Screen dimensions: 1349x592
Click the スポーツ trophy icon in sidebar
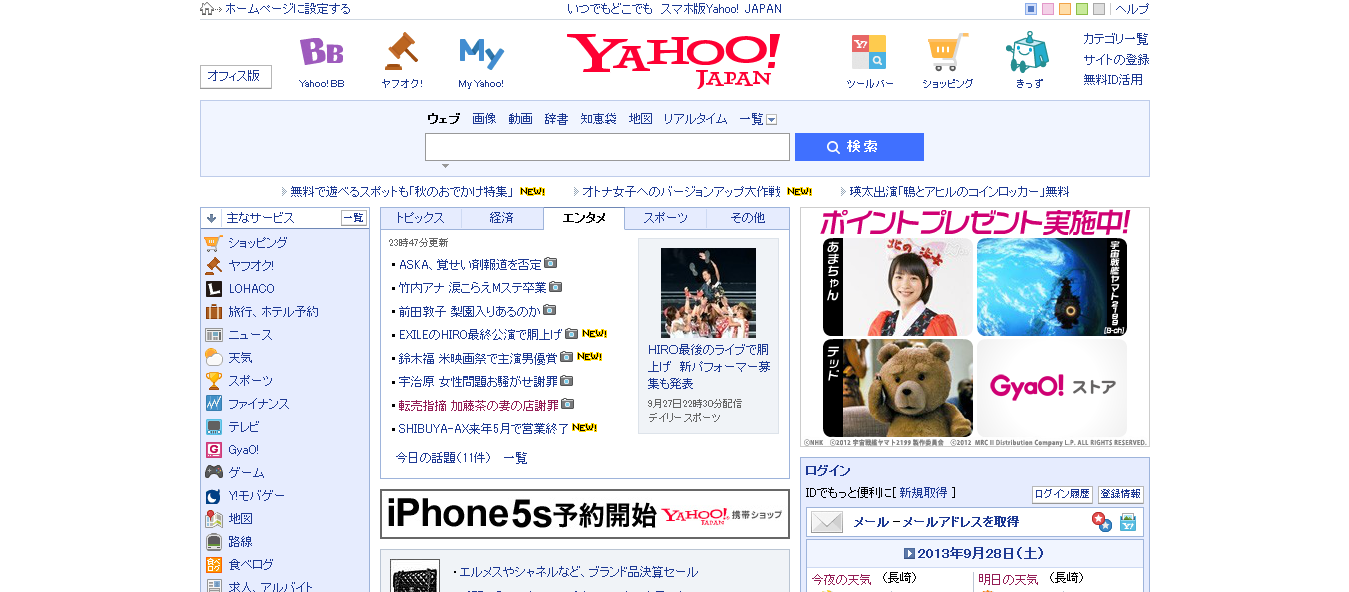point(213,380)
